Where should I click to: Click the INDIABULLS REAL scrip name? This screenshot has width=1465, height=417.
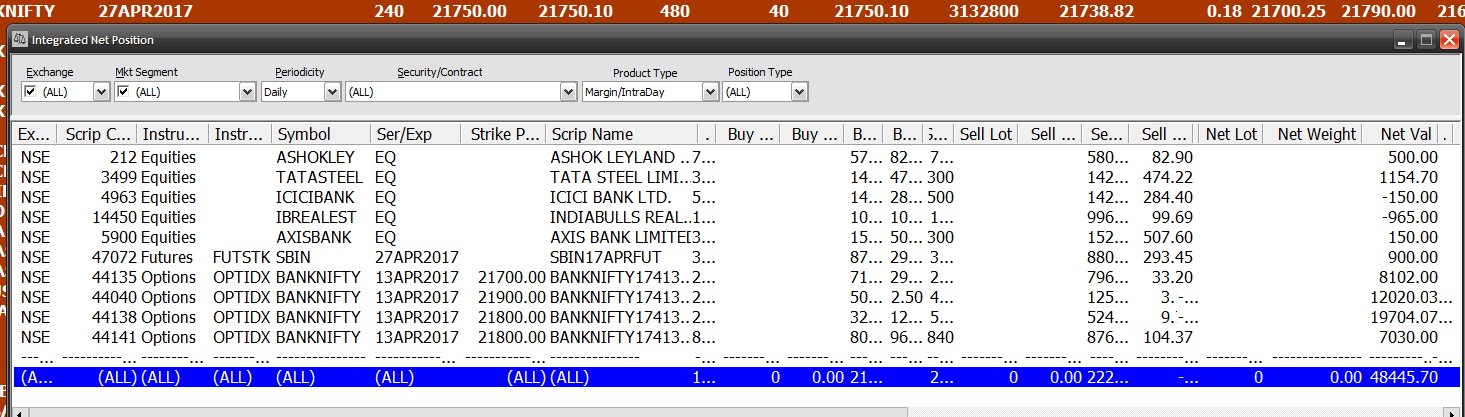pos(620,217)
